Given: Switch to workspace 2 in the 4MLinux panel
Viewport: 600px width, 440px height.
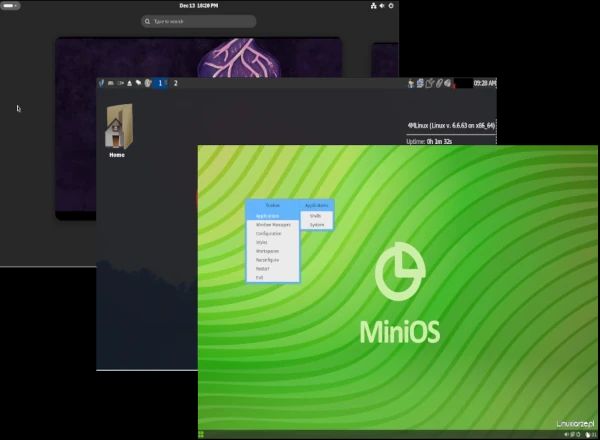Looking at the screenshot, I should point(175,83).
